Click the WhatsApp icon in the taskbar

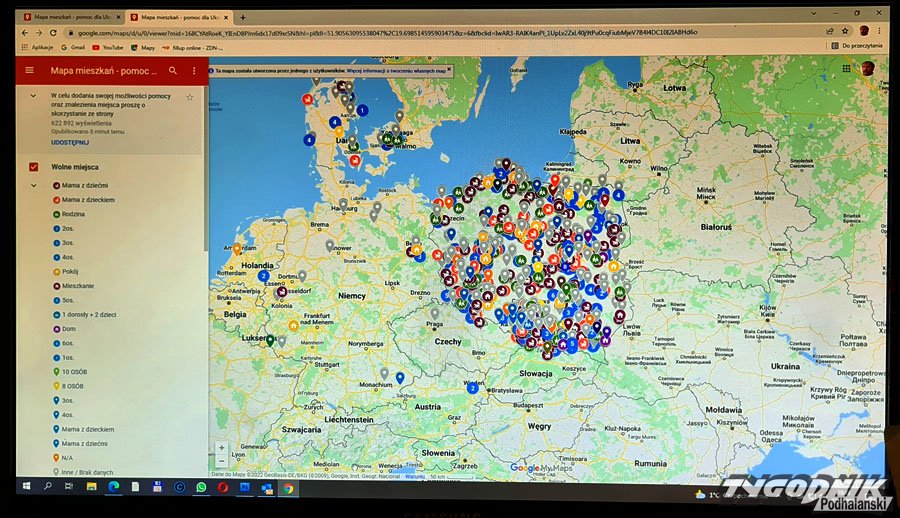click(x=201, y=487)
